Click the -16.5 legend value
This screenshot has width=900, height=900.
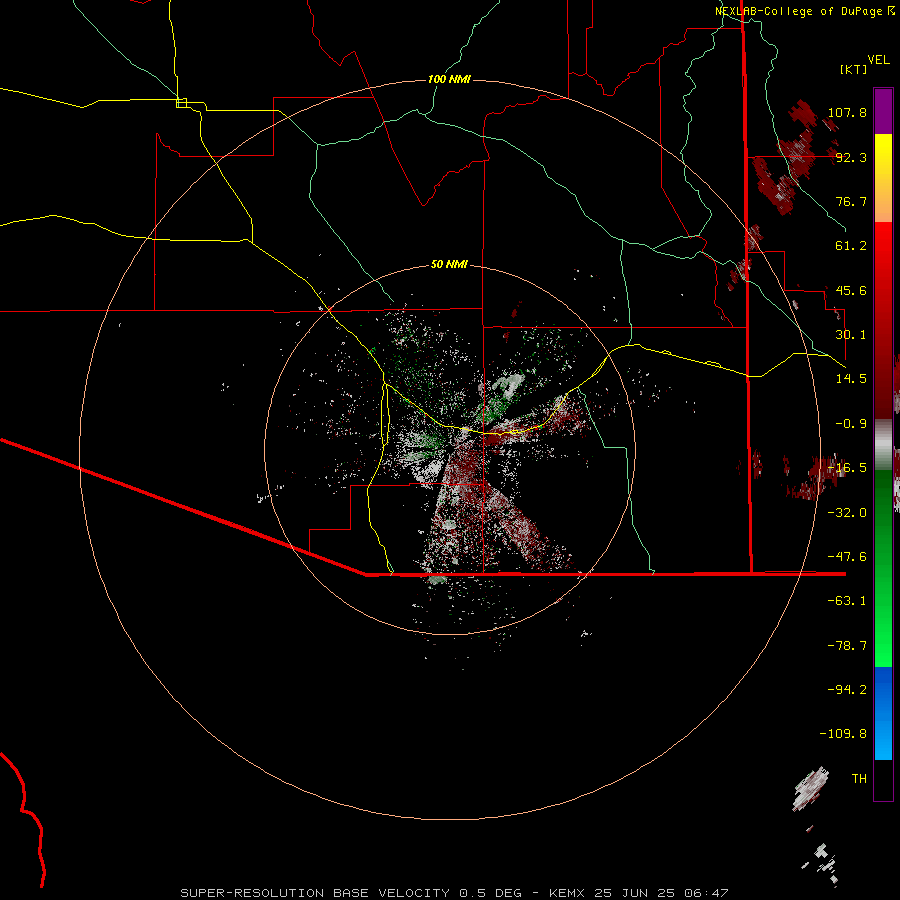[847, 468]
